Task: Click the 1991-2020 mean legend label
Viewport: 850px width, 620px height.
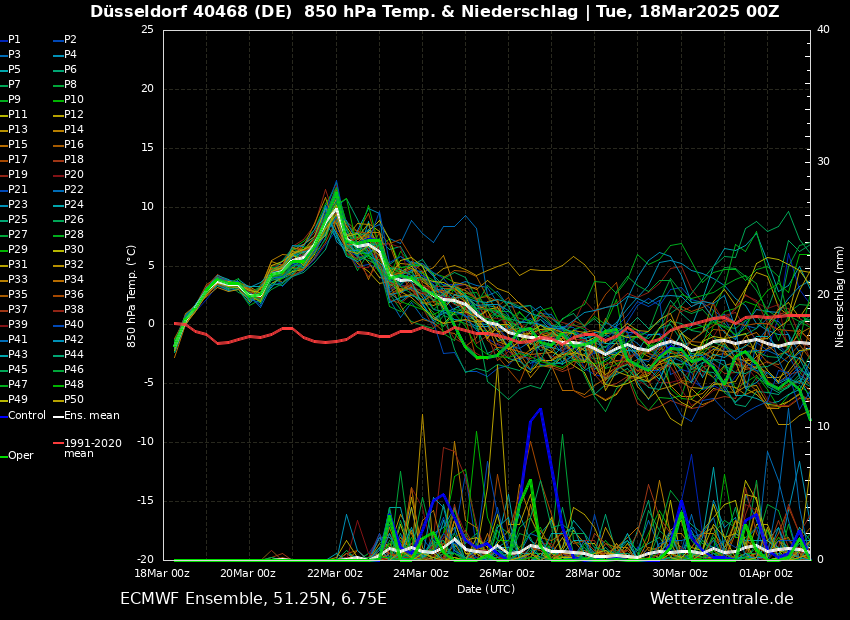Action: point(92,448)
